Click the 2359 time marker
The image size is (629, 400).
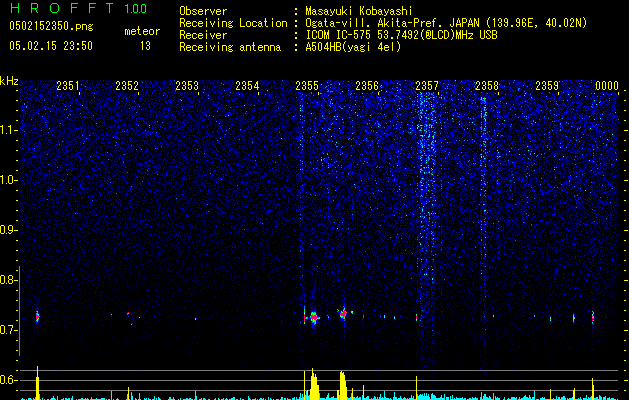point(547,86)
